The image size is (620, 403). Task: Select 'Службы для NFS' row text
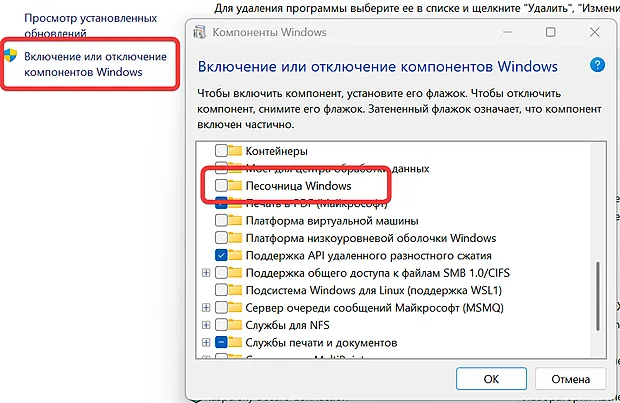(x=287, y=325)
